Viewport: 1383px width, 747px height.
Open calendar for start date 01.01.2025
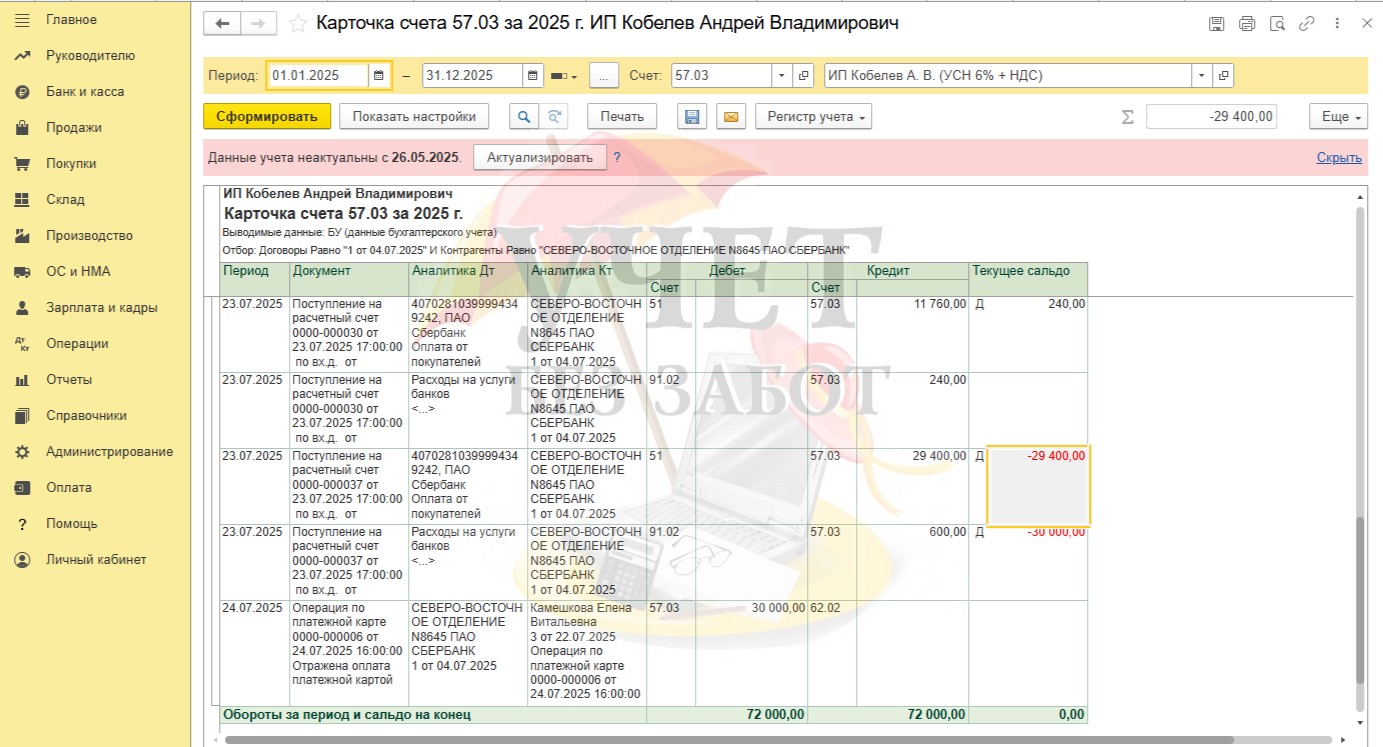click(x=378, y=76)
